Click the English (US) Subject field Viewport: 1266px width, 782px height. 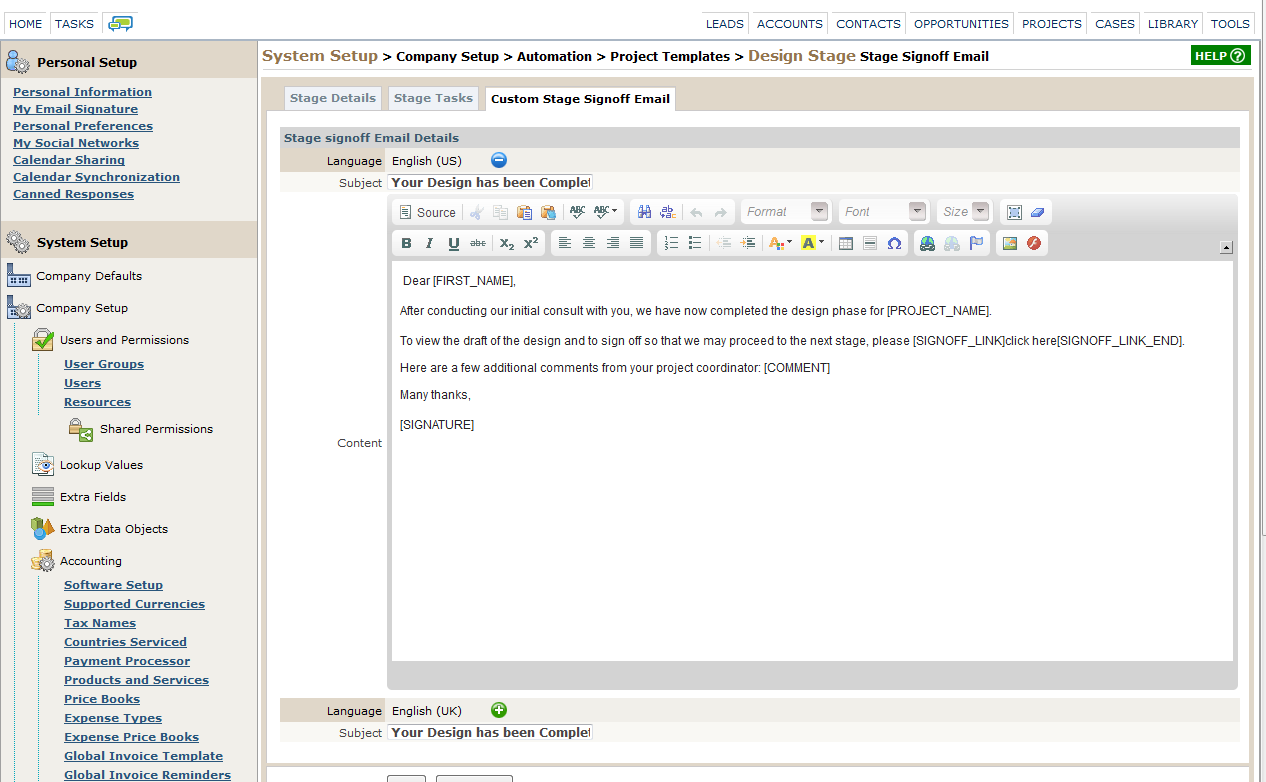pos(490,182)
